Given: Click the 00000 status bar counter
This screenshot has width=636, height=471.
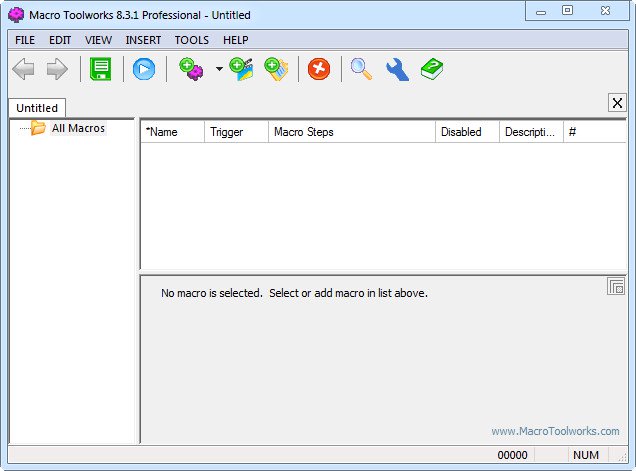Looking at the screenshot, I should point(512,455).
